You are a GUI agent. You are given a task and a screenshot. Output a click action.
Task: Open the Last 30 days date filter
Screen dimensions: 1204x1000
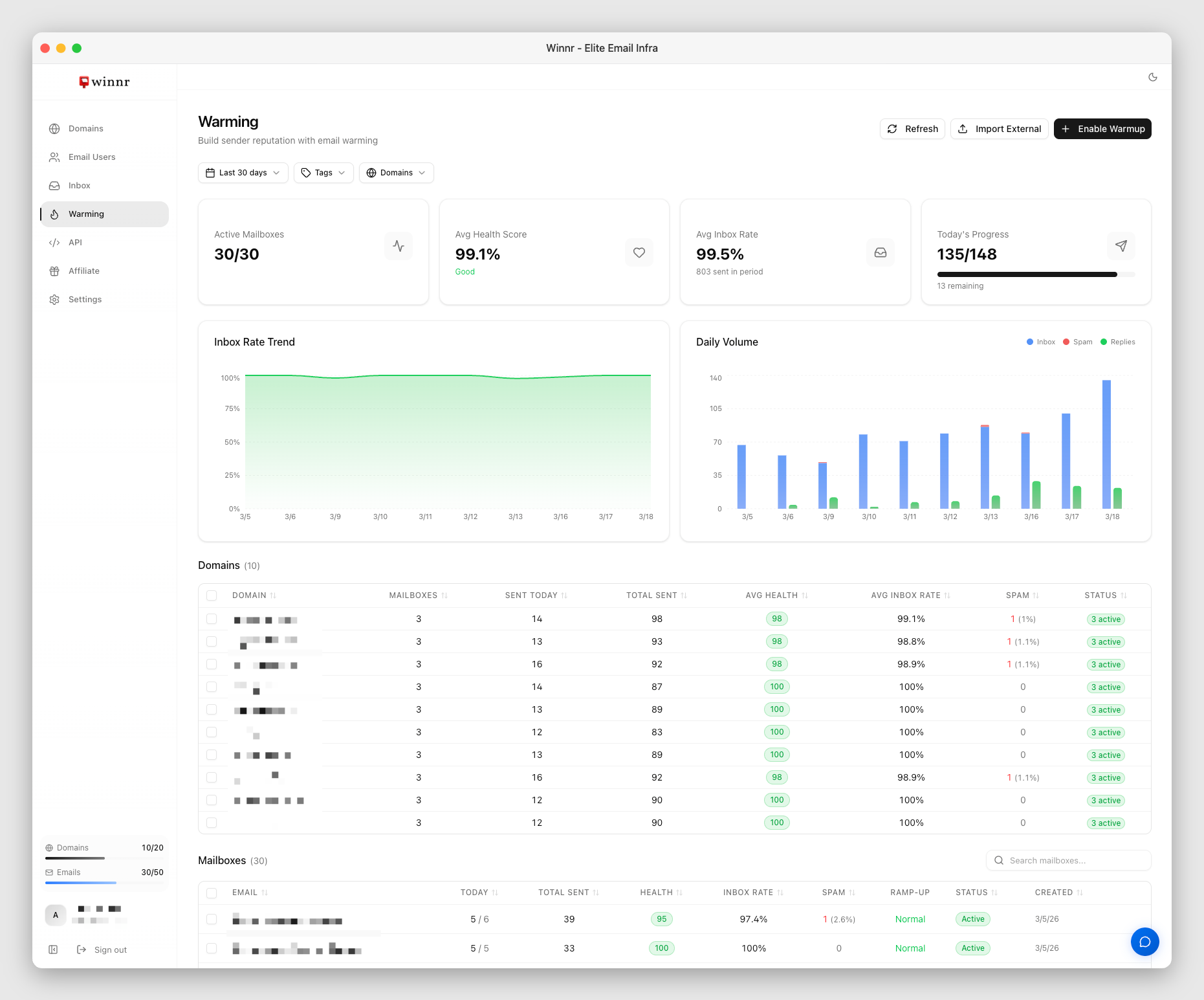[x=243, y=172]
